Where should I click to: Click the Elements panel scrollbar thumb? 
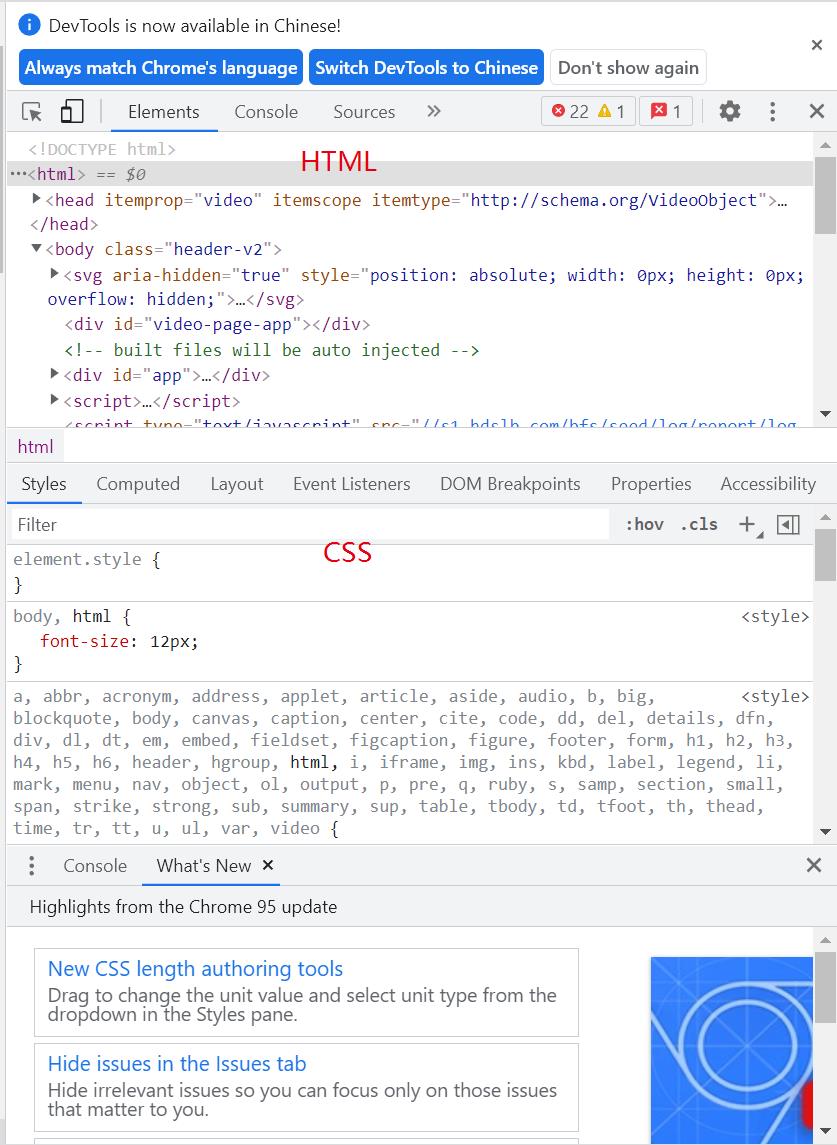click(x=825, y=196)
